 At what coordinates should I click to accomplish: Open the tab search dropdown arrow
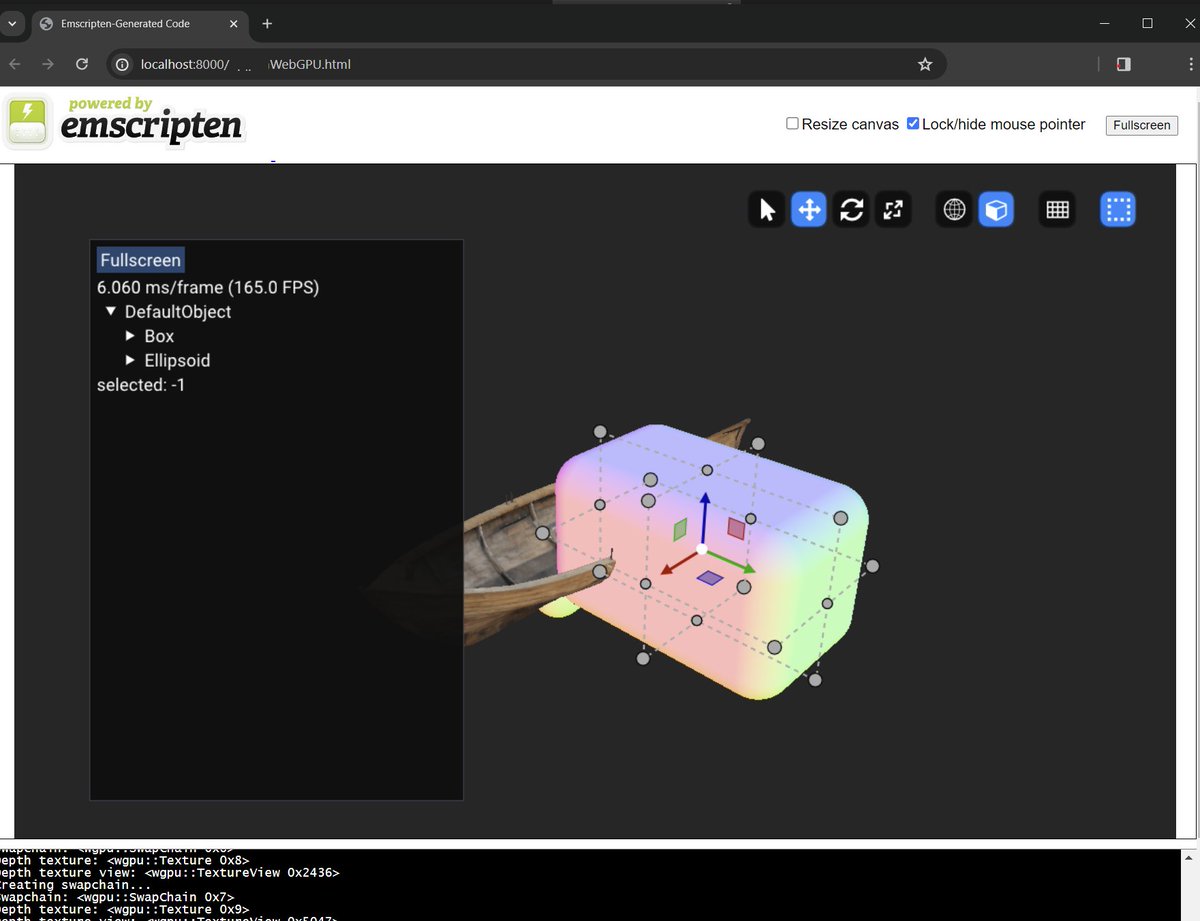coord(12,23)
